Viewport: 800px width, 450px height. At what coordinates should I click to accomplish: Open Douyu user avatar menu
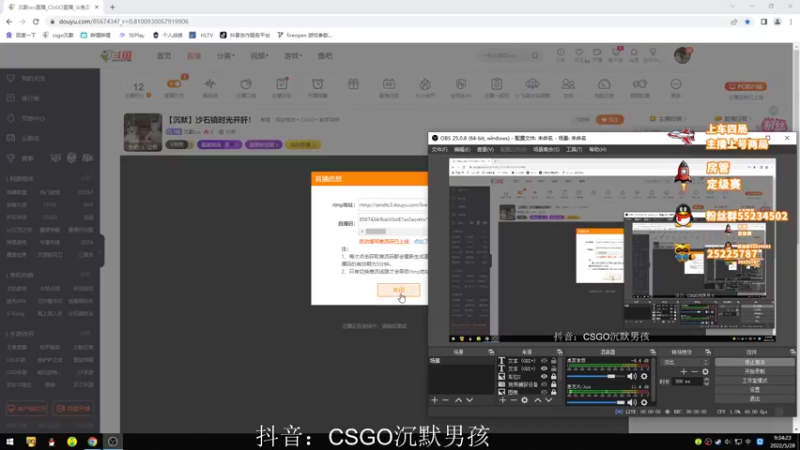pyautogui.click(x=683, y=55)
